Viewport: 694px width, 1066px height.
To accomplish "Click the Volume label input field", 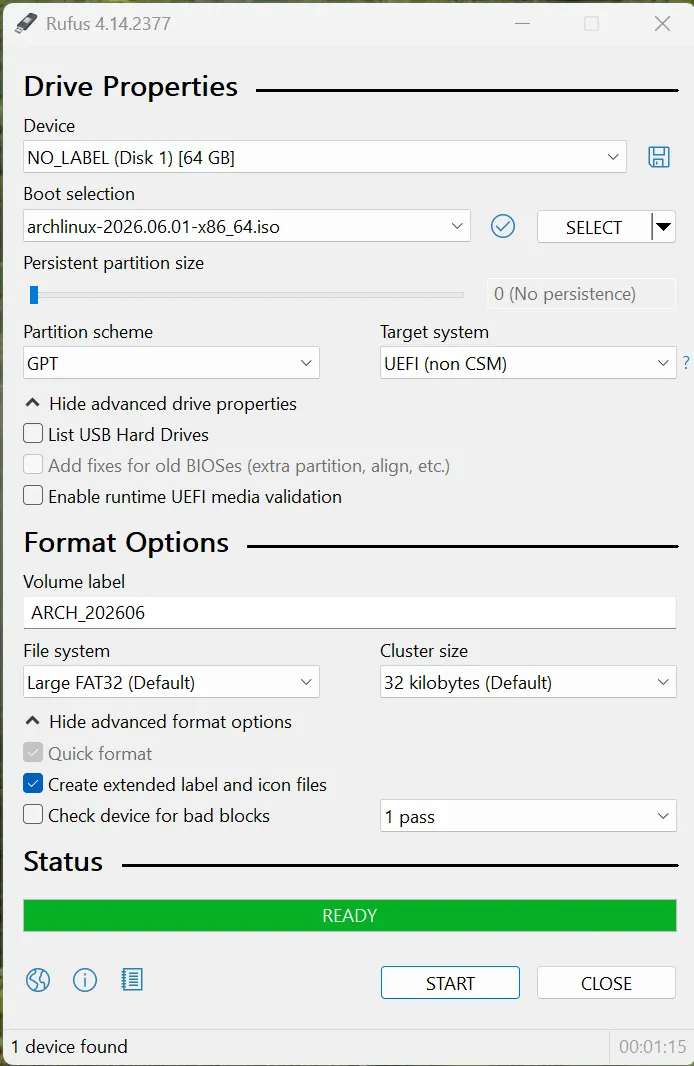I will tap(349, 613).
